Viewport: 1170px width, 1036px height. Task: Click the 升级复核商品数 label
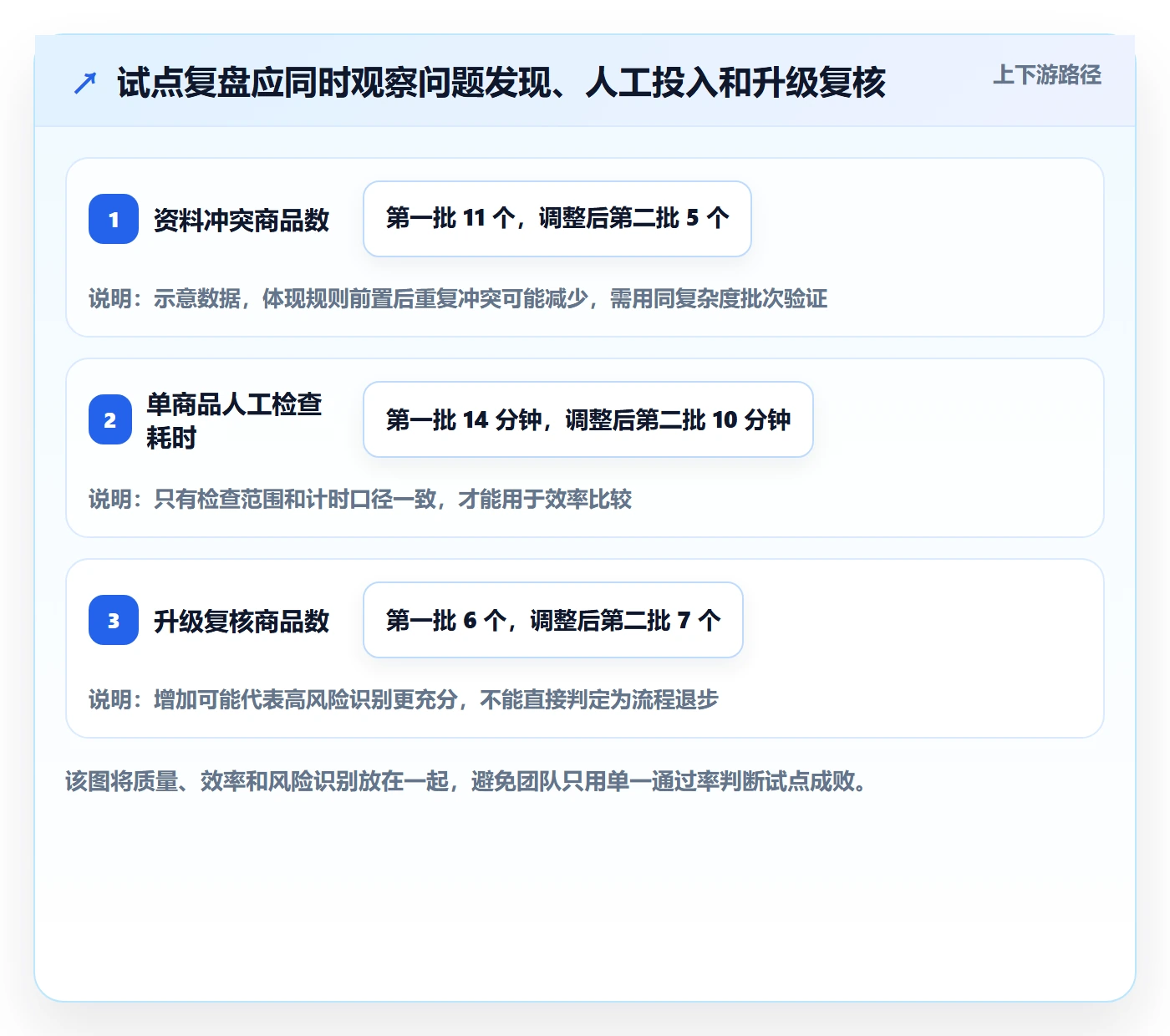[x=242, y=621]
